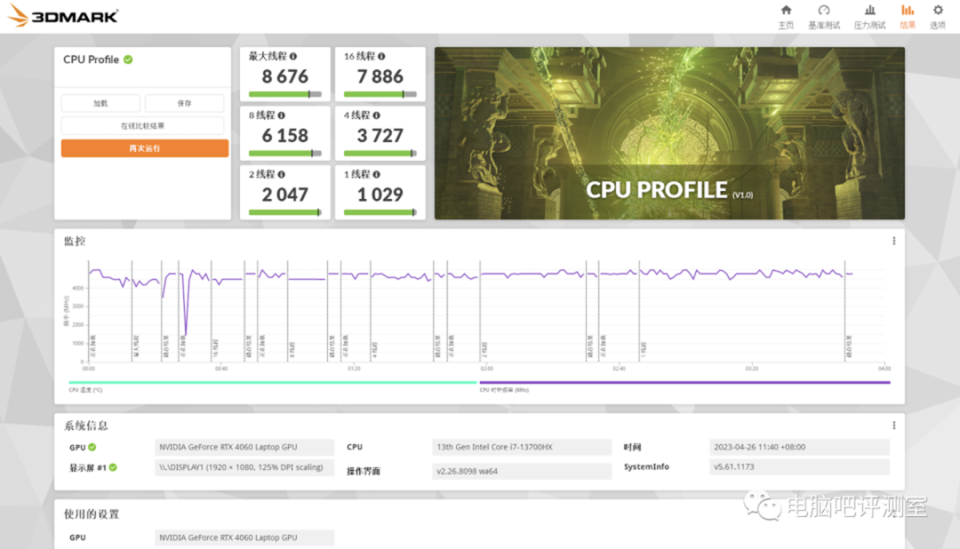Open 监控 panel three-dot menu

(x=894, y=241)
